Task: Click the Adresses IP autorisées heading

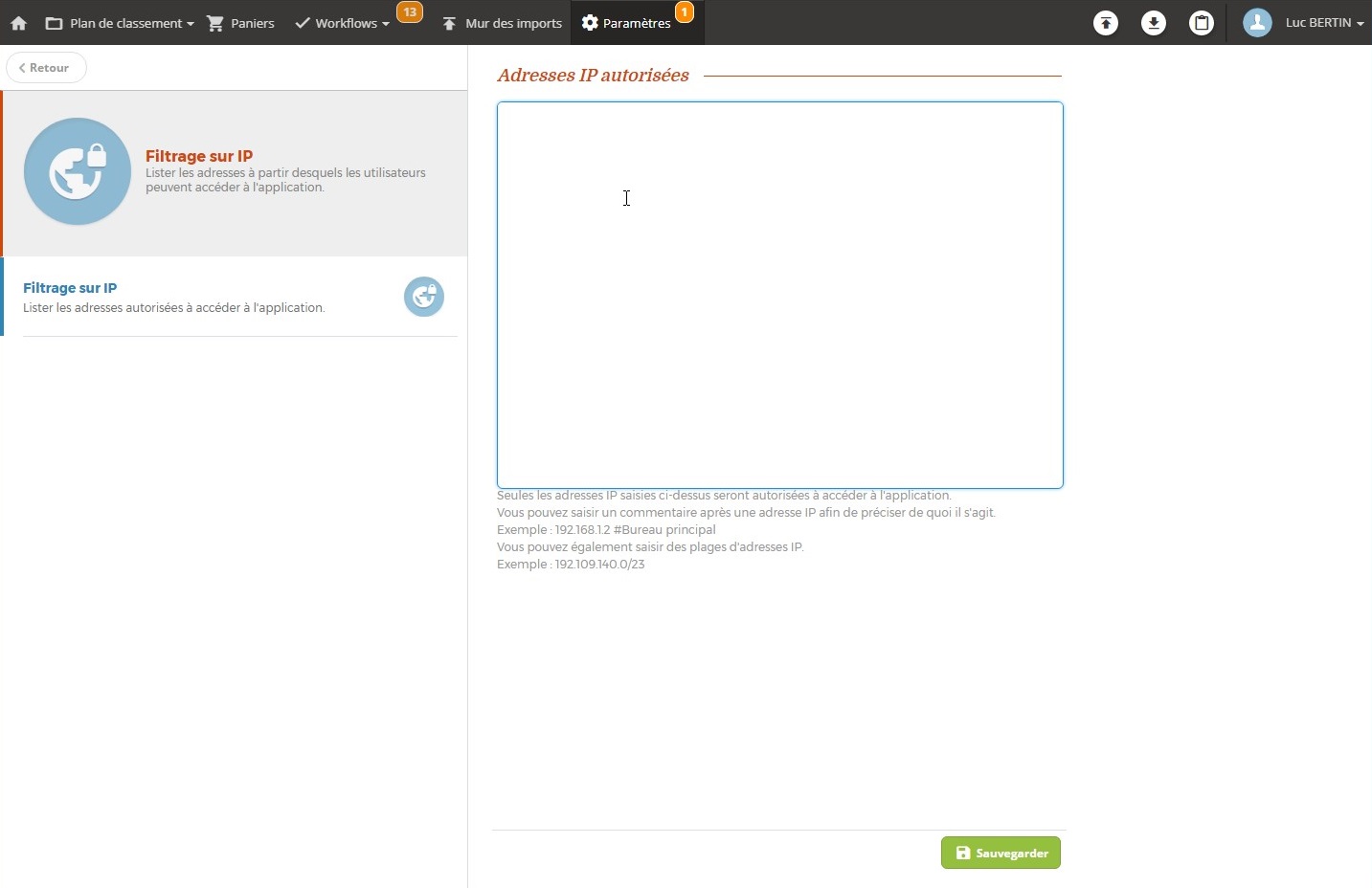Action: coord(593,76)
